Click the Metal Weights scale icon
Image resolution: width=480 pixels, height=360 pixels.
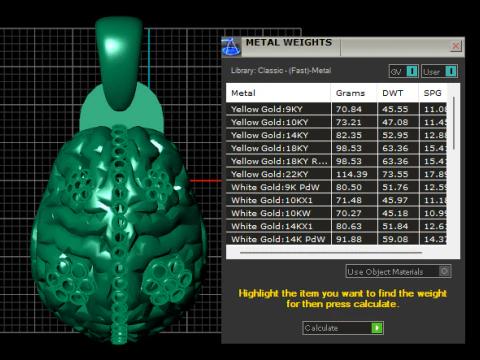pos(231,47)
